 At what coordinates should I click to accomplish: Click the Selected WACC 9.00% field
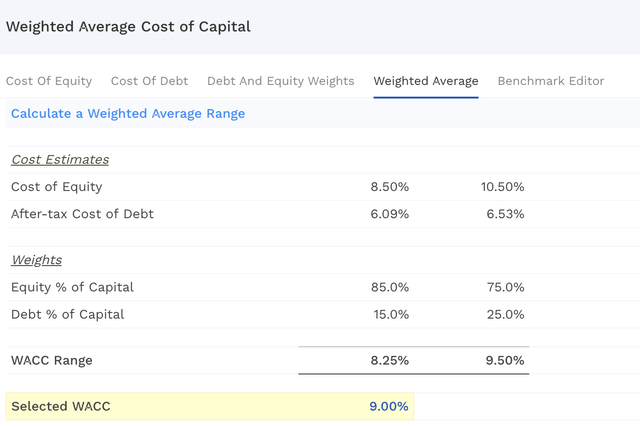[388, 406]
